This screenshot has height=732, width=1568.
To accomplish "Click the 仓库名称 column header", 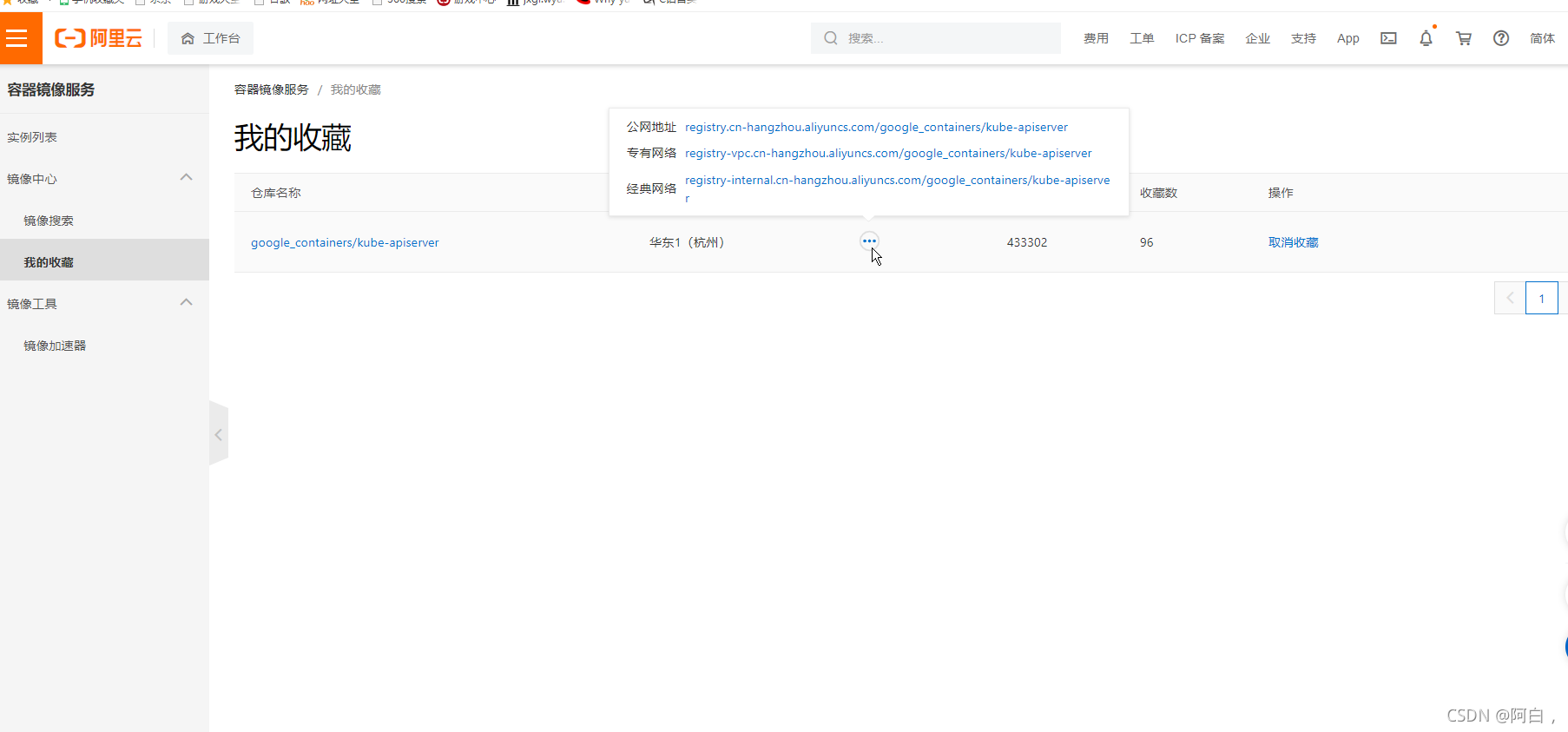I will click(x=276, y=193).
